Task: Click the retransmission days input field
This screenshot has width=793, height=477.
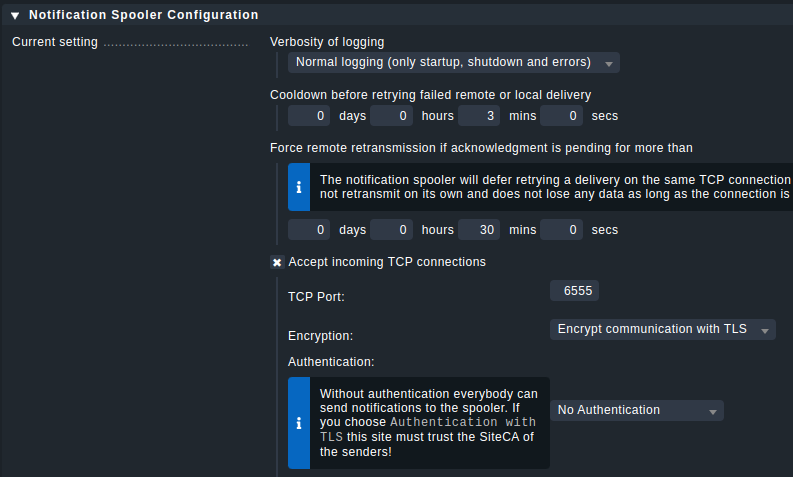Action: [309, 230]
